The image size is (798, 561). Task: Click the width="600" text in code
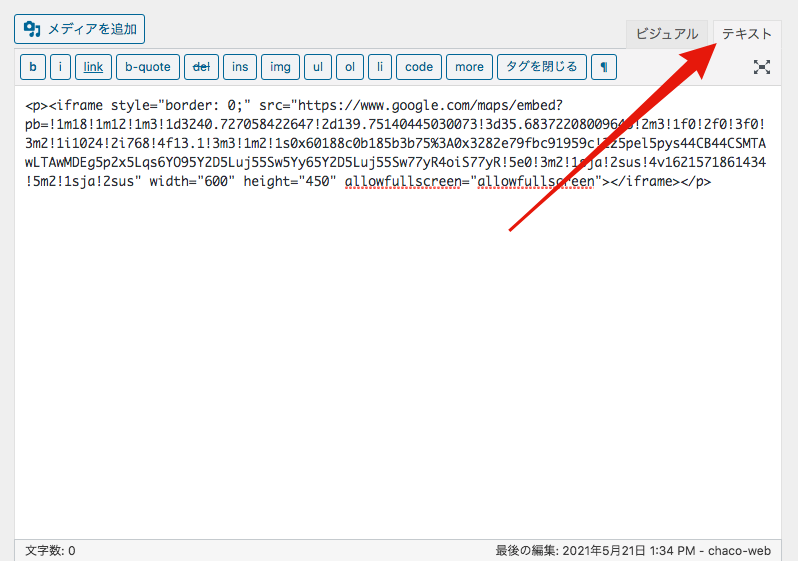click(192, 181)
